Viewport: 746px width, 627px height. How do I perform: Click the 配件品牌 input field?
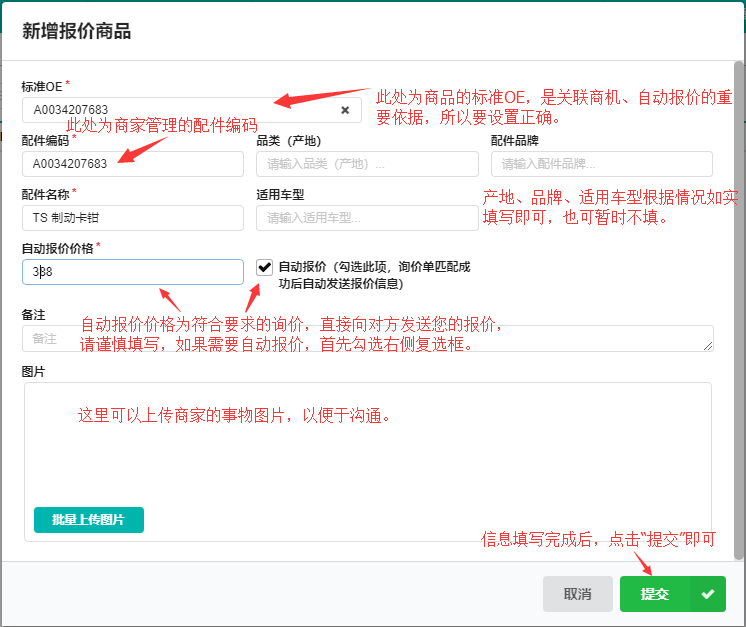tap(601, 164)
